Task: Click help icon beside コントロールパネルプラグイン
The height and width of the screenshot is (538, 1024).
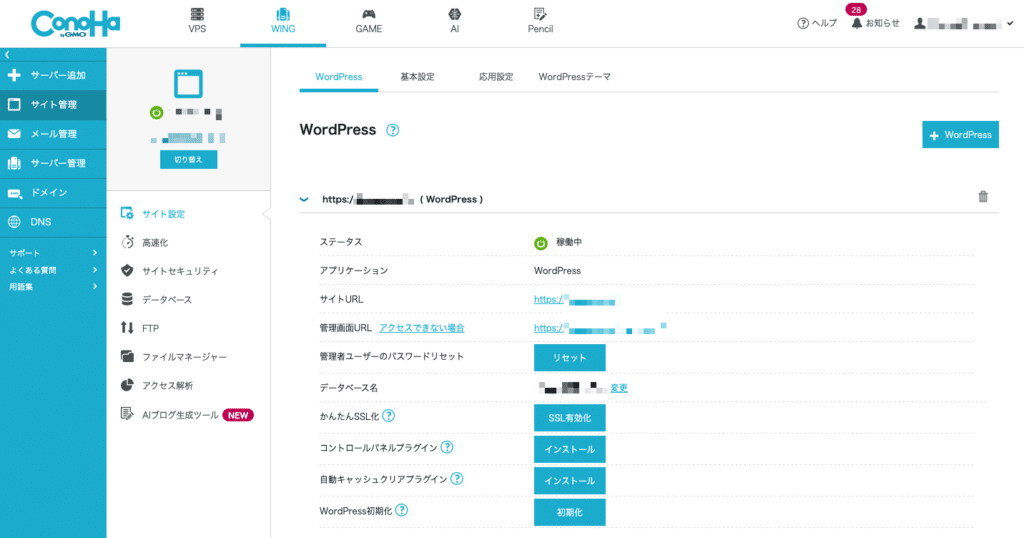Action: click(x=447, y=447)
